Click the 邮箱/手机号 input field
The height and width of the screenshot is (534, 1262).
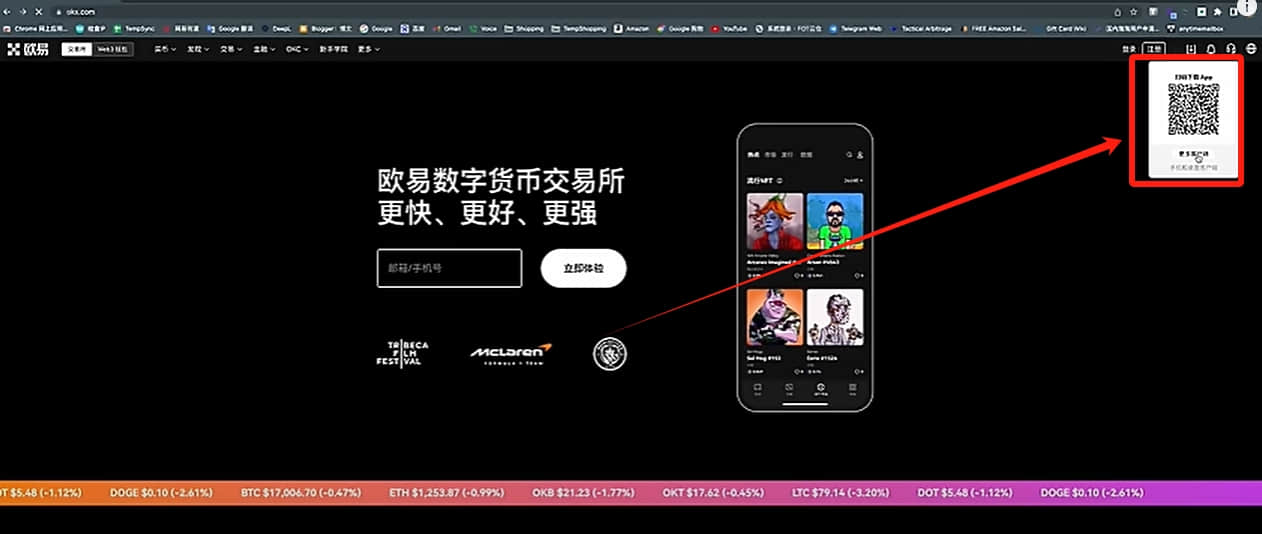tap(449, 269)
